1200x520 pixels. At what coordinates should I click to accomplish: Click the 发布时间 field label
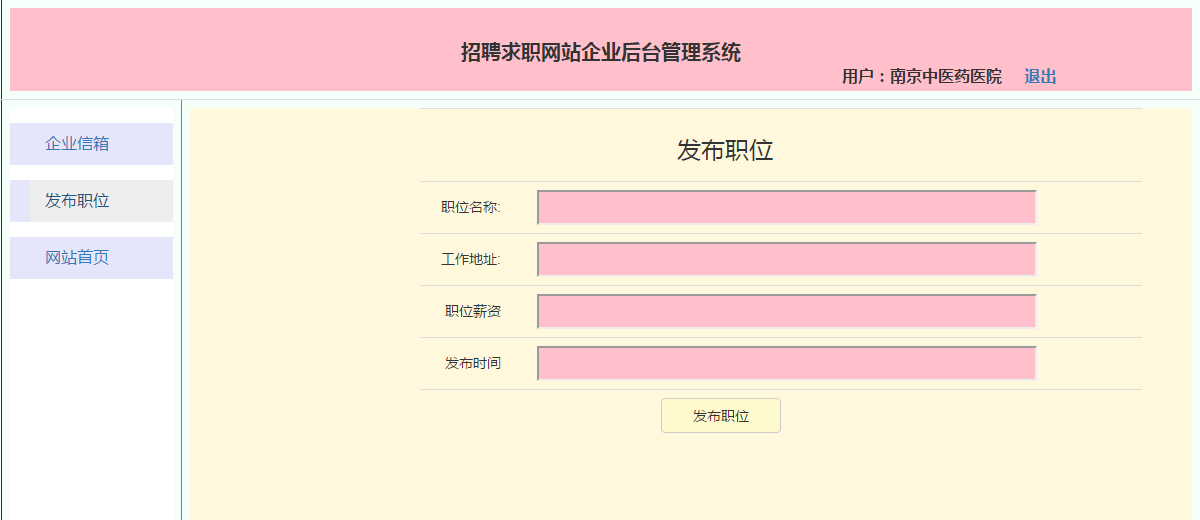pos(473,364)
